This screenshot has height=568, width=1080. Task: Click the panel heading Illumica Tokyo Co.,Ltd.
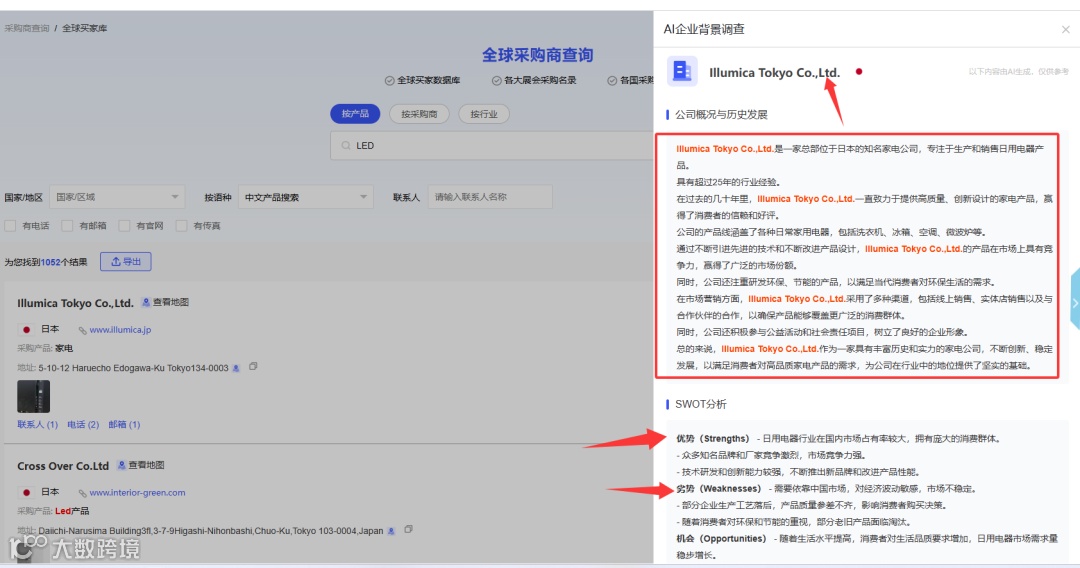pyautogui.click(x=774, y=72)
